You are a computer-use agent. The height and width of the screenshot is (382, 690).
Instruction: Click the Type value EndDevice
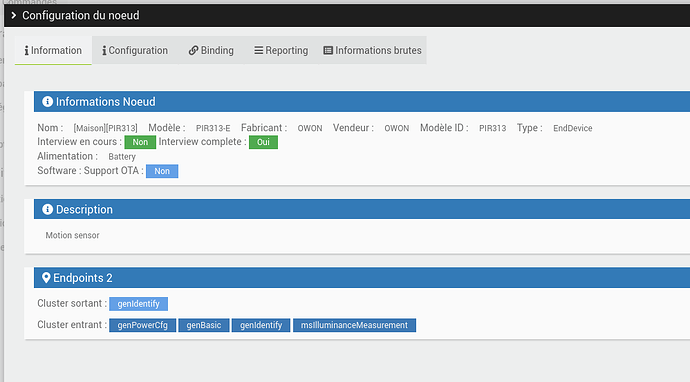(x=573, y=128)
